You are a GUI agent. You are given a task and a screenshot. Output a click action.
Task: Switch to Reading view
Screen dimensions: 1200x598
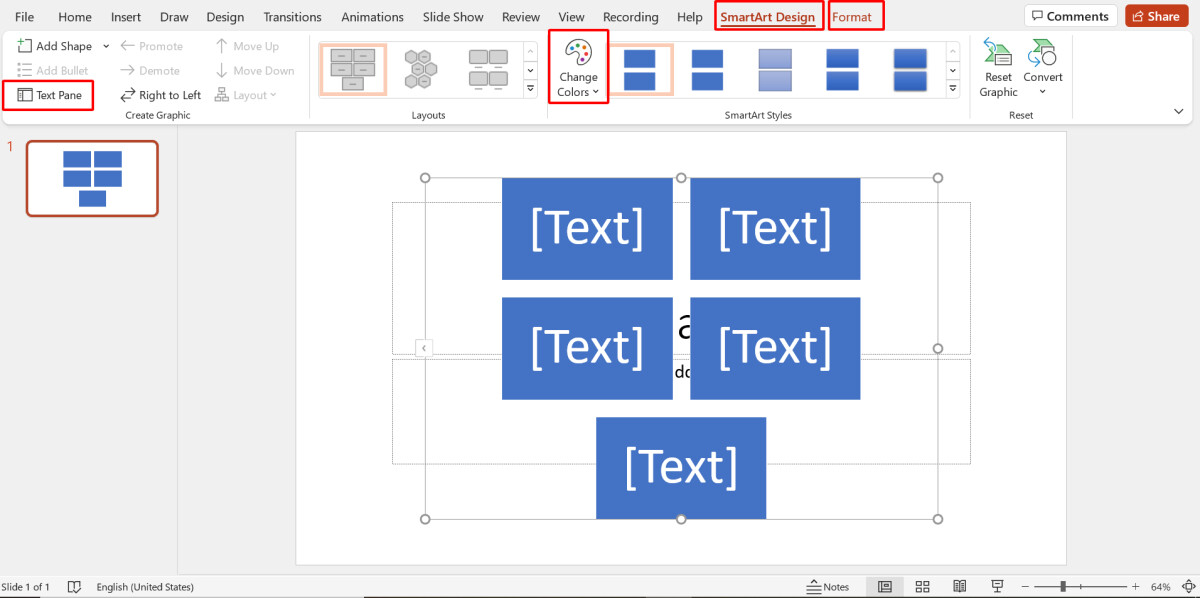tap(959, 587)
